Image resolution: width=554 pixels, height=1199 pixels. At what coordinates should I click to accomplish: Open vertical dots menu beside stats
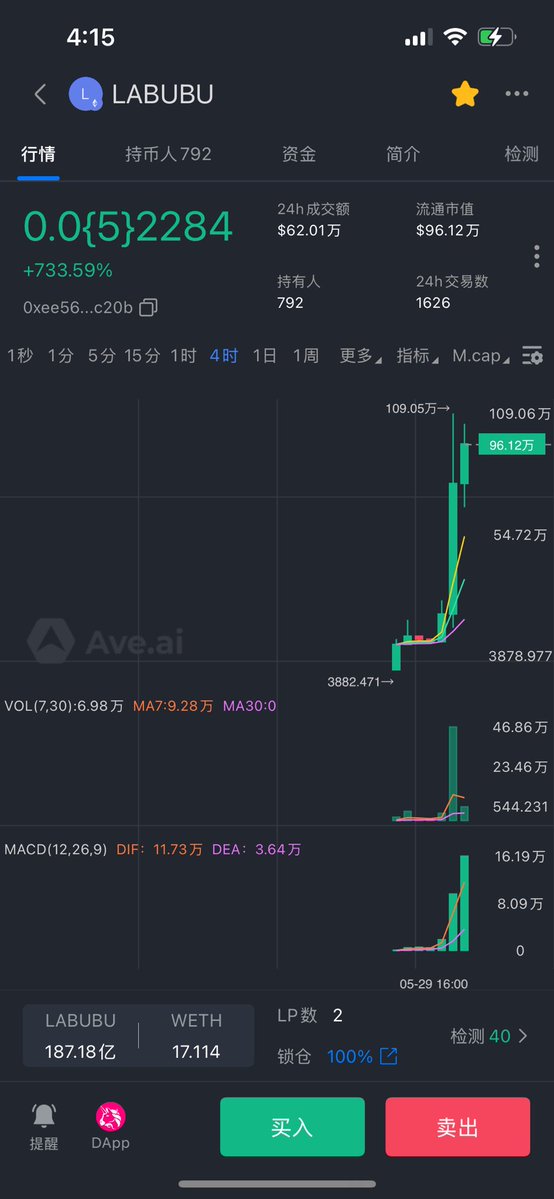(536, 256)
